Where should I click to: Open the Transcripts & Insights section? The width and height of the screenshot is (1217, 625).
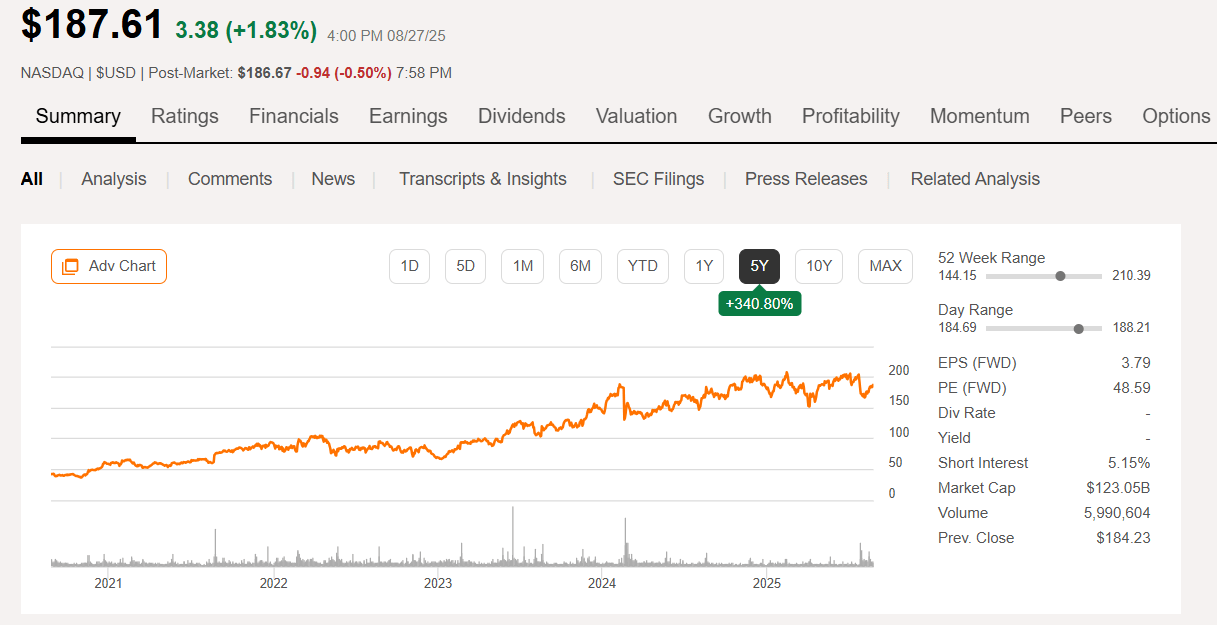(483, 178)
